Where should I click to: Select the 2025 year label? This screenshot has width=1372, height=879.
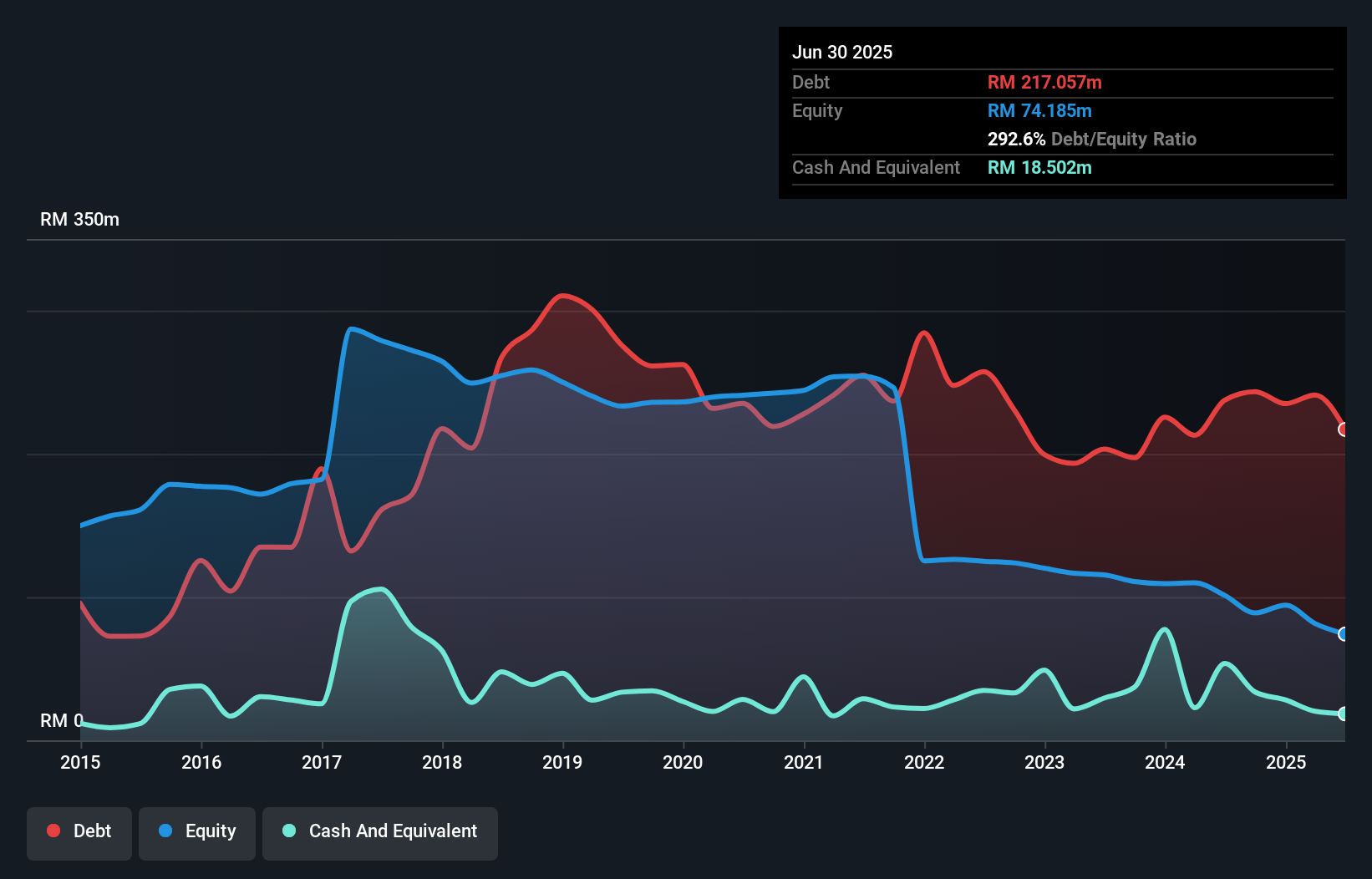tap(1287, 762)
